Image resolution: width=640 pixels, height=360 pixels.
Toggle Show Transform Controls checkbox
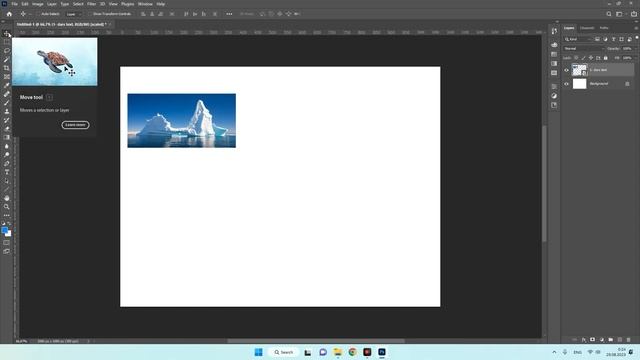(90, 14)
